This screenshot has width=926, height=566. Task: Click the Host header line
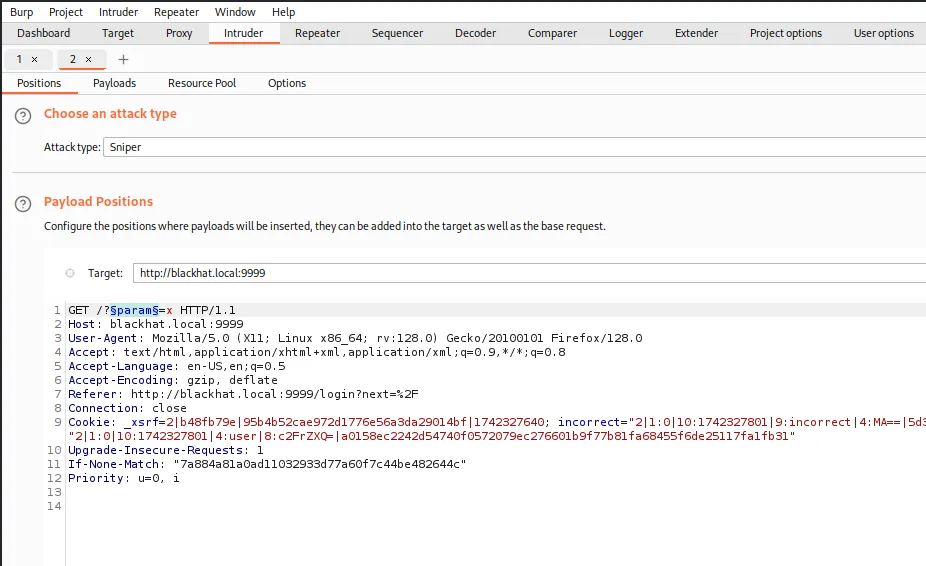156,324
